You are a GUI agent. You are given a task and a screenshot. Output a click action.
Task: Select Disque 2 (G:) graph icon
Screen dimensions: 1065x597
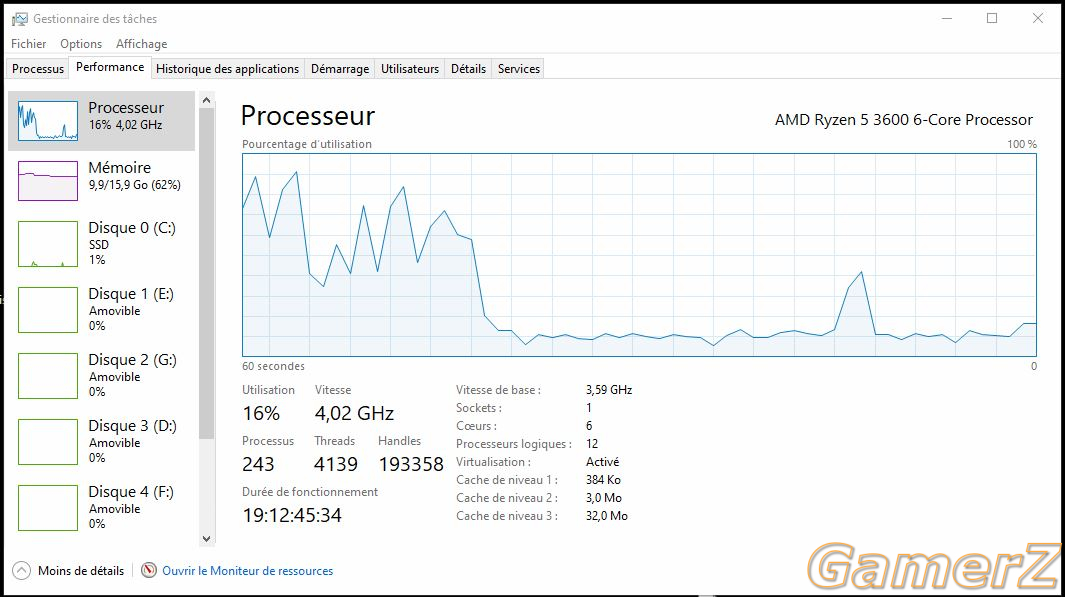tap(48, 376)
